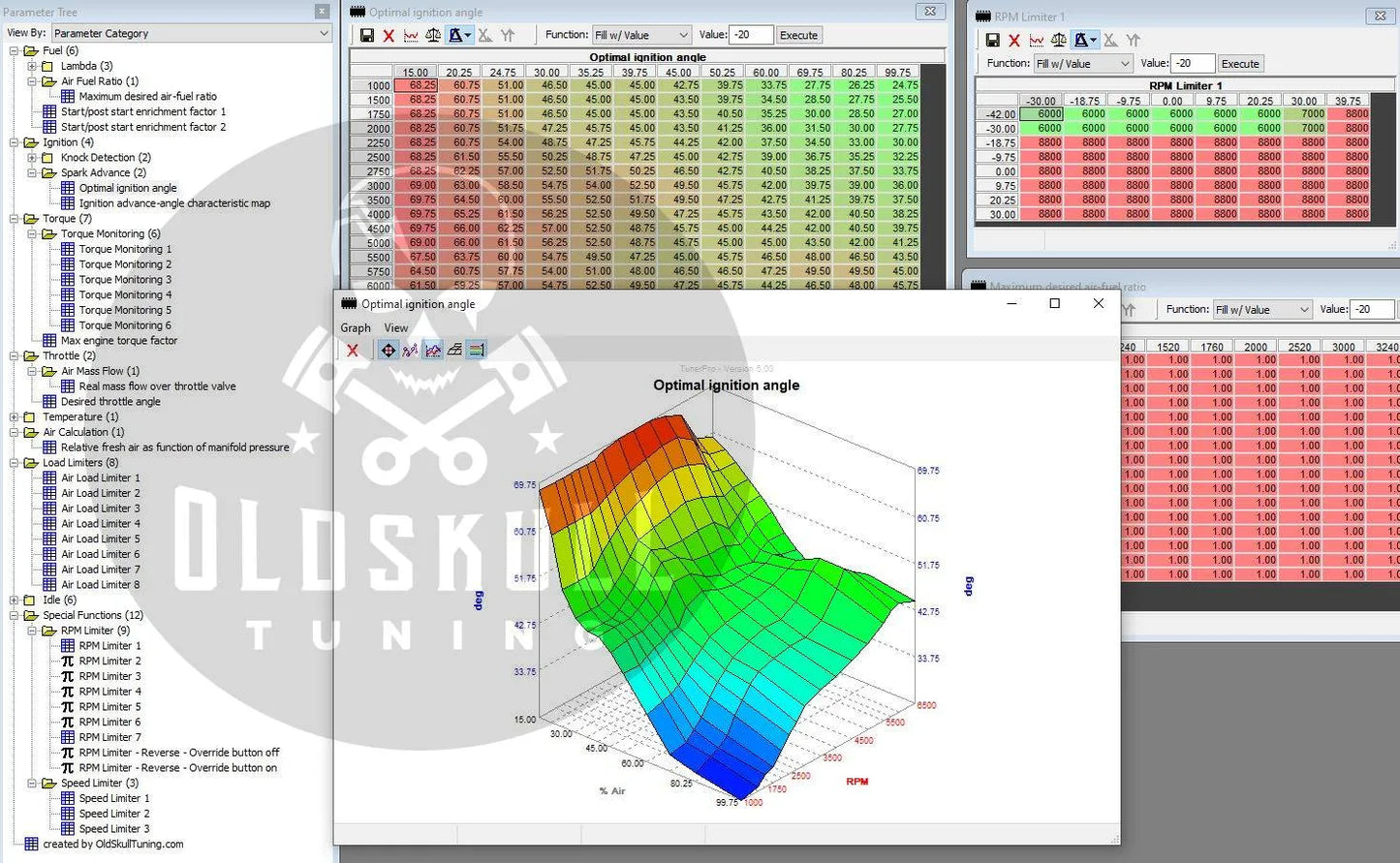The height and width of the screenshot is (863, 1400).
Task: Toggle the line chart display button in graph toolbar
Action: (x=432, y=351)
